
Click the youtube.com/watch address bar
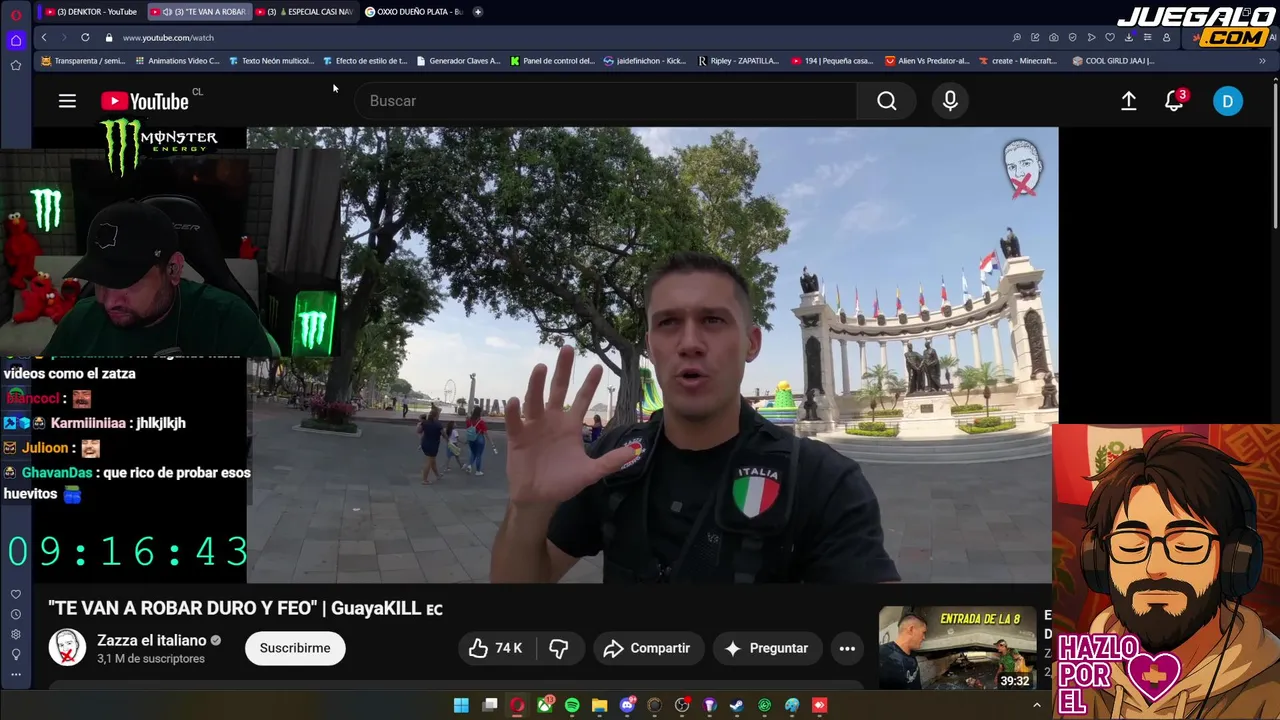click(168, 37)
